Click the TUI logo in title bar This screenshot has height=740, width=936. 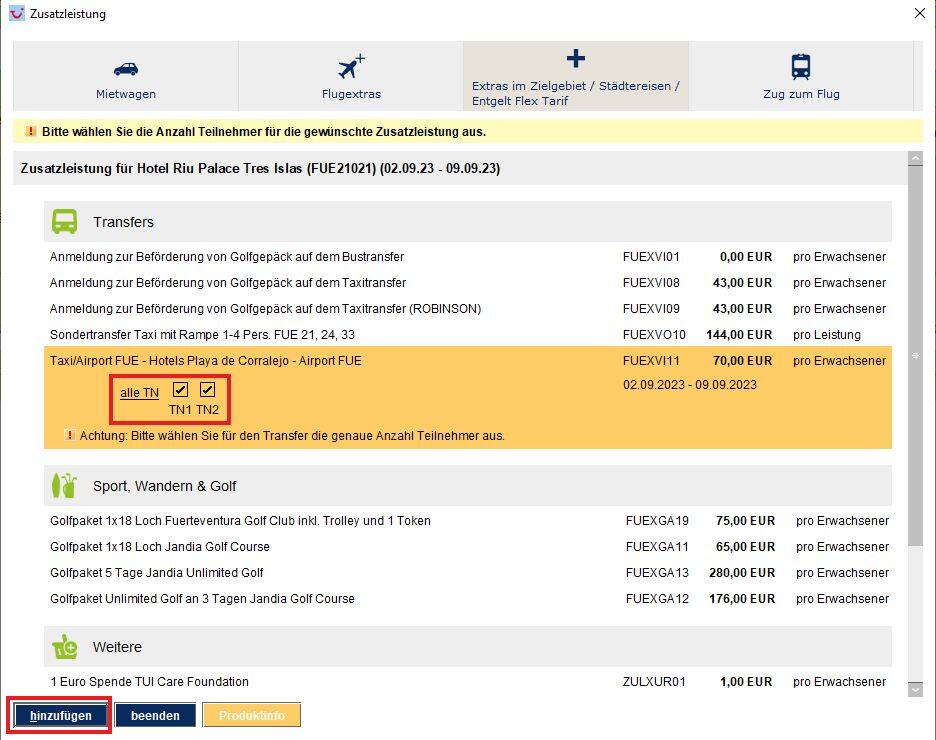17,14
